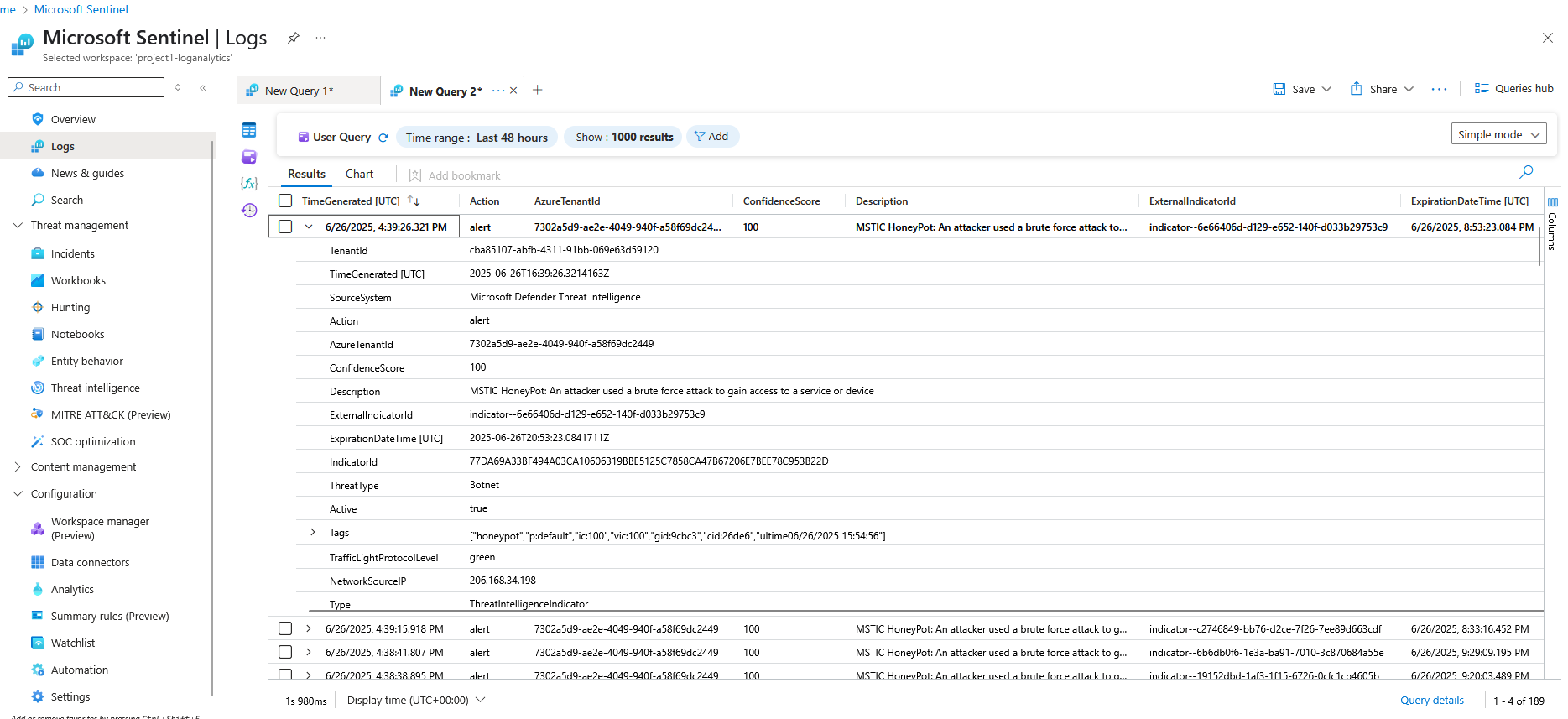Viewport: 1568px width, 719px height.
Task: Add a new query tab
Action: pos(538,90)
